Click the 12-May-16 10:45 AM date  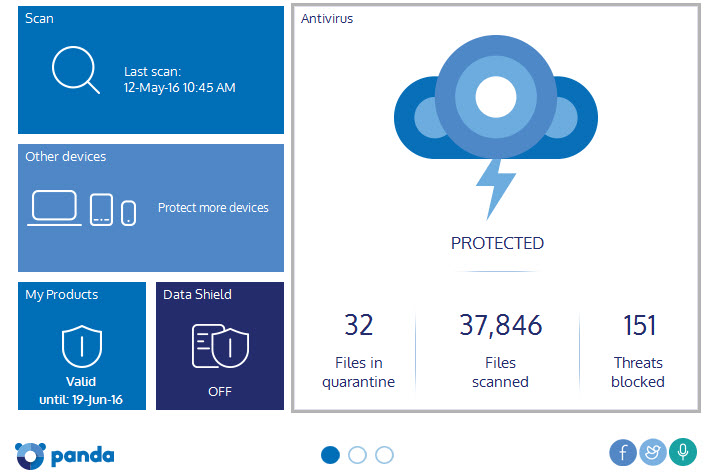click(x=180, y=88)
